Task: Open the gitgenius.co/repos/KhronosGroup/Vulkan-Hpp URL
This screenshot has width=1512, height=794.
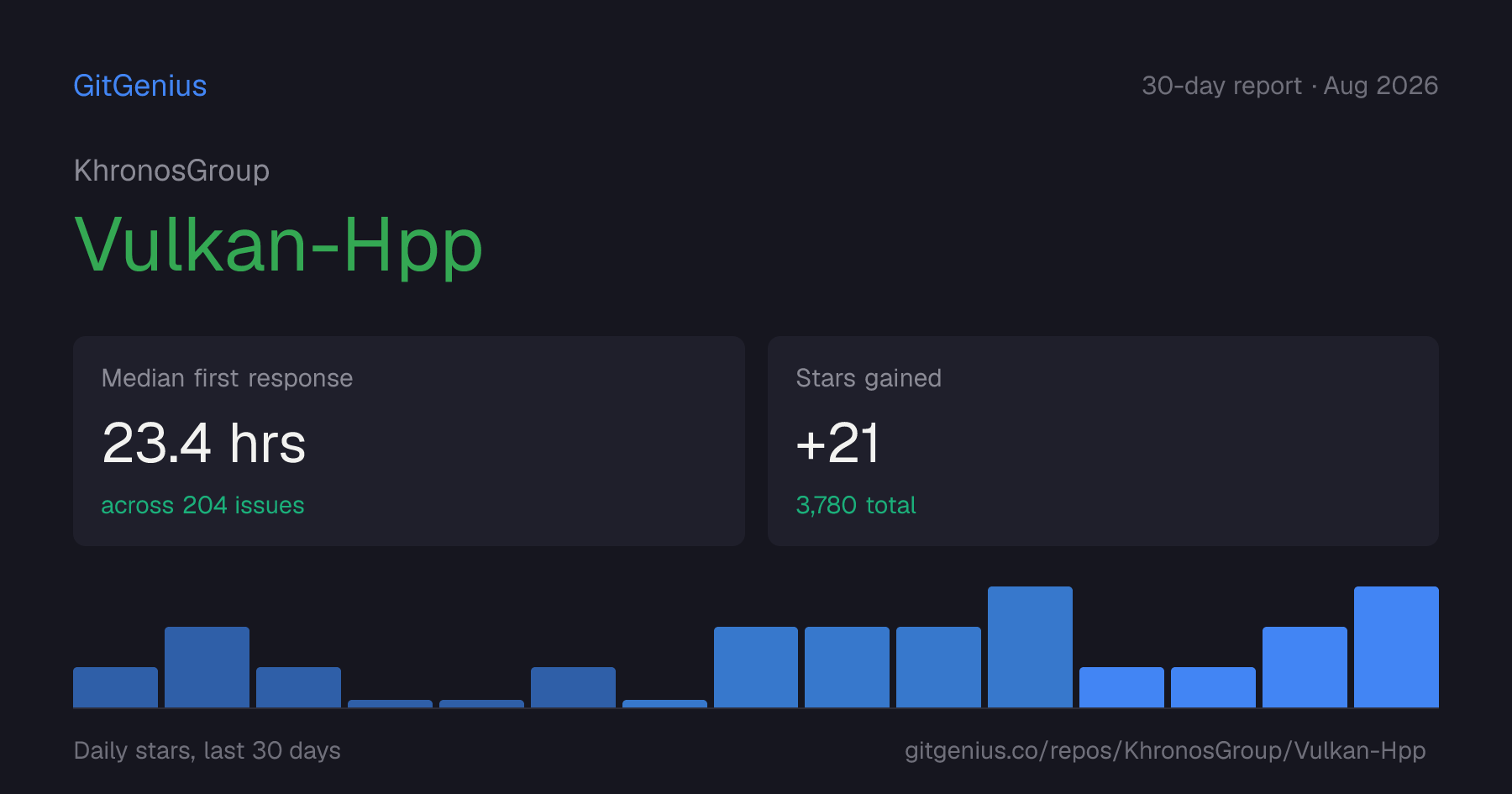Action: click(x=1165, y=750)
